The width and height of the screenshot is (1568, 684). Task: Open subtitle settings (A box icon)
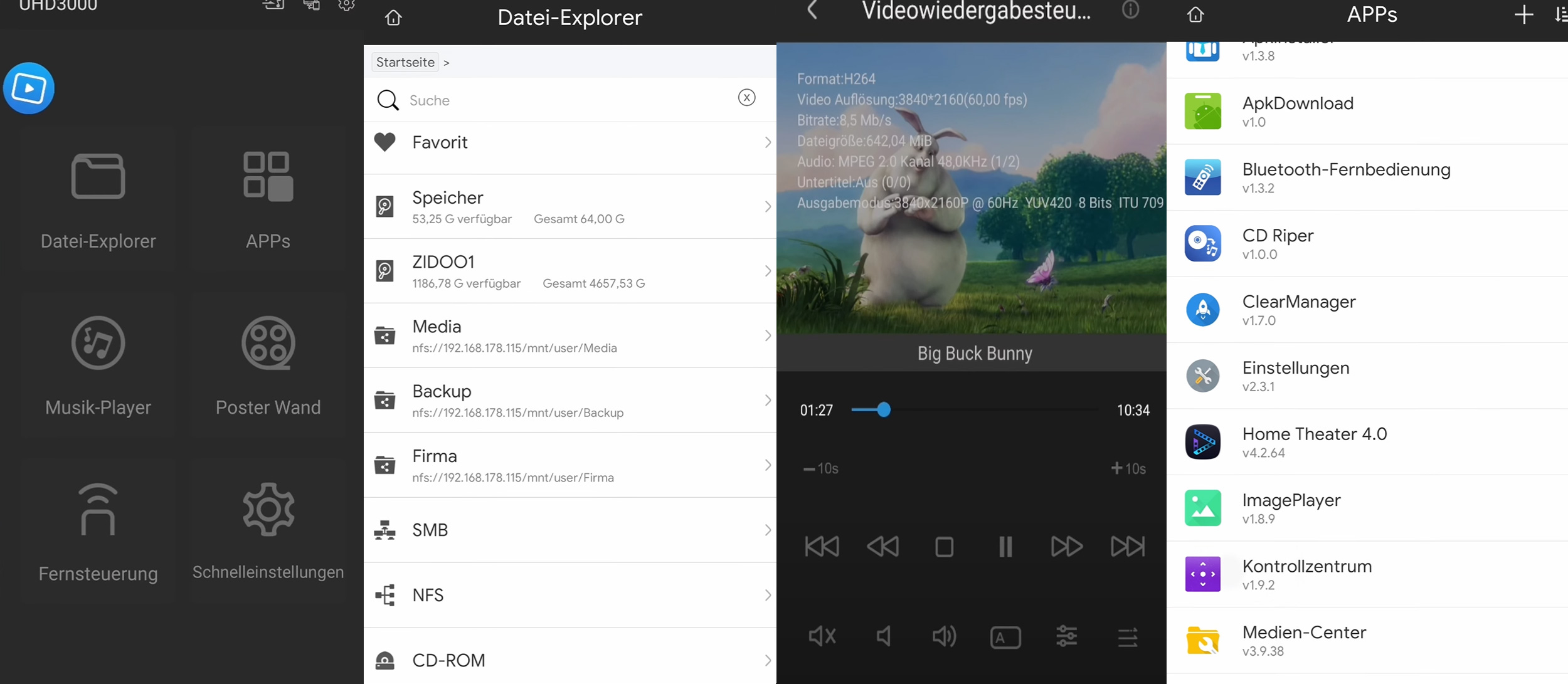click(1005, 638)
